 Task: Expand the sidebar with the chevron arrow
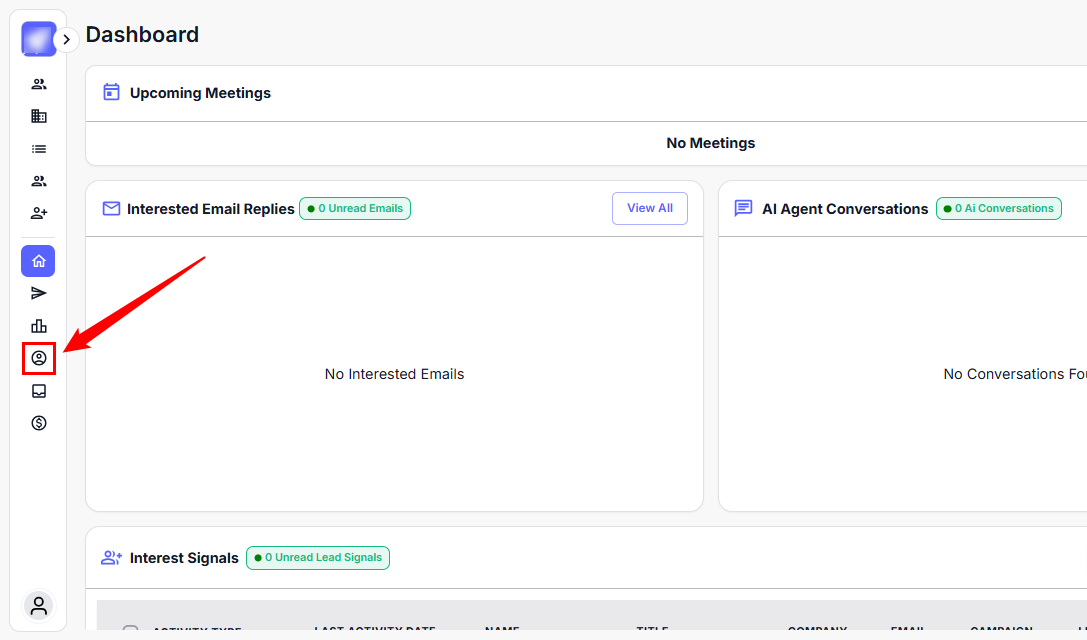(66, 40)
